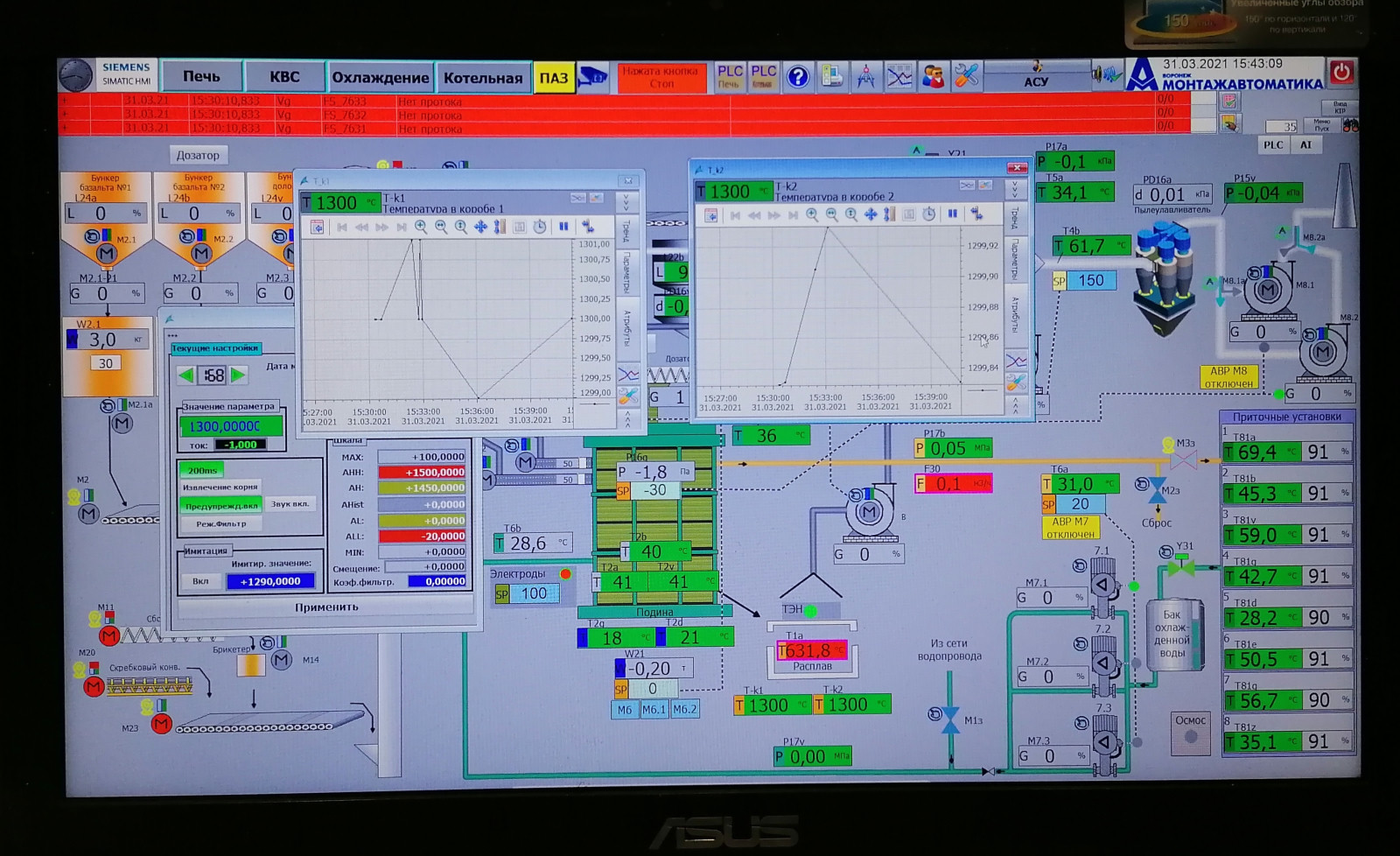Open the users icon in top toolbar
The width and height of the screenshot is (1400, 856).
[934, 77]
